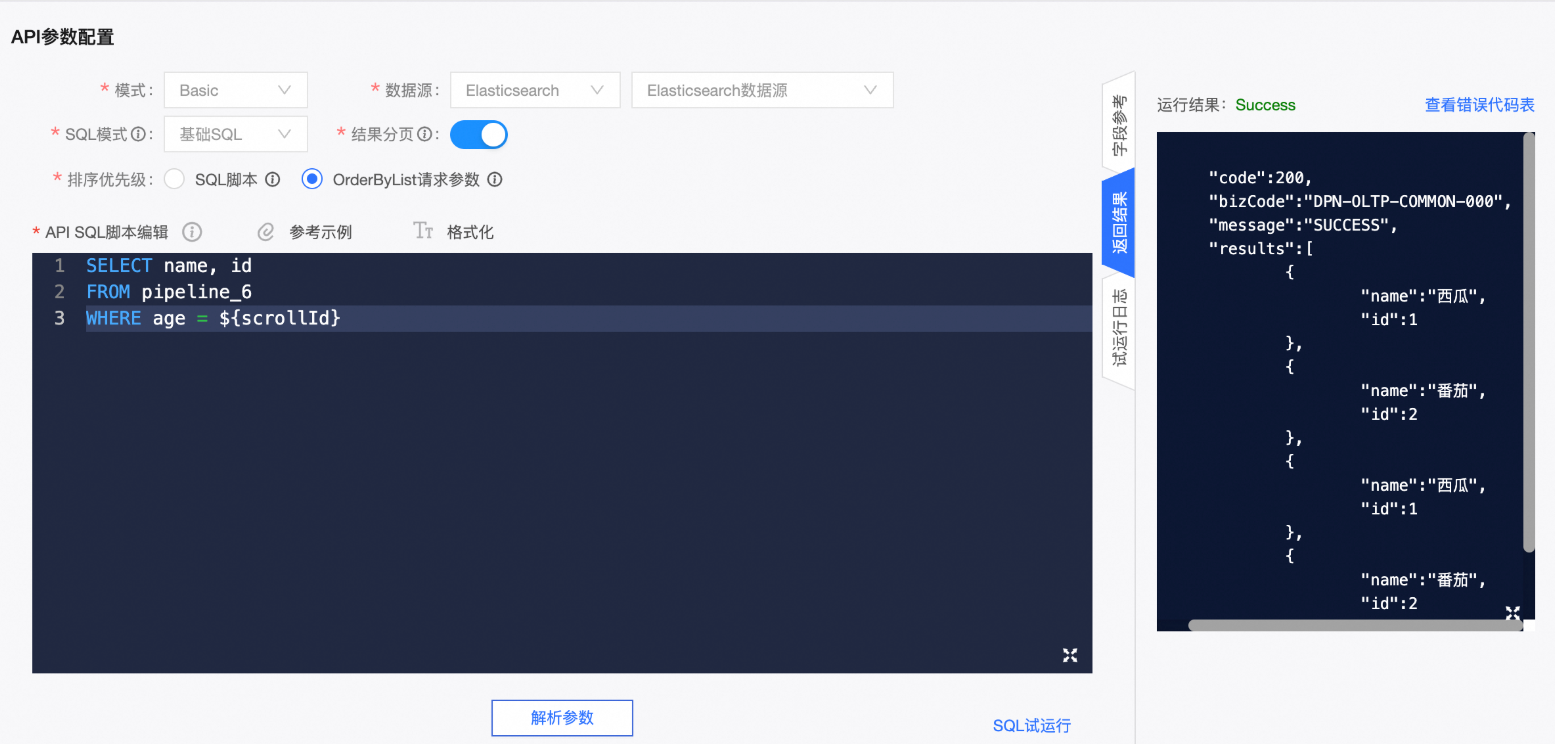Click the info icon next to SQL脚本 option
The image size is (1555, 744).
coord(272,180)
